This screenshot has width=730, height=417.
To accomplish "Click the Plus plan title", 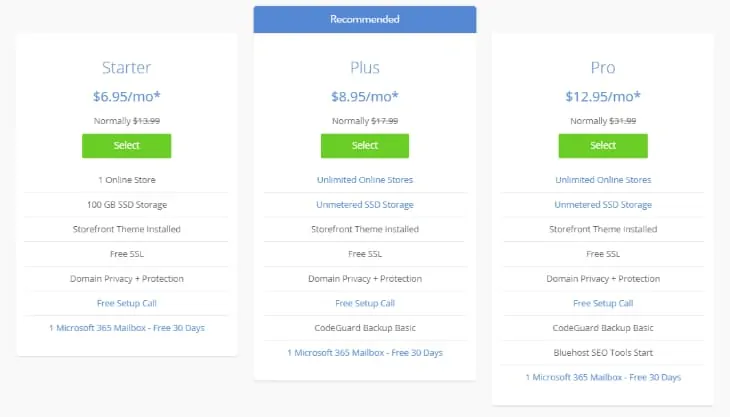I will click(365, 68).
